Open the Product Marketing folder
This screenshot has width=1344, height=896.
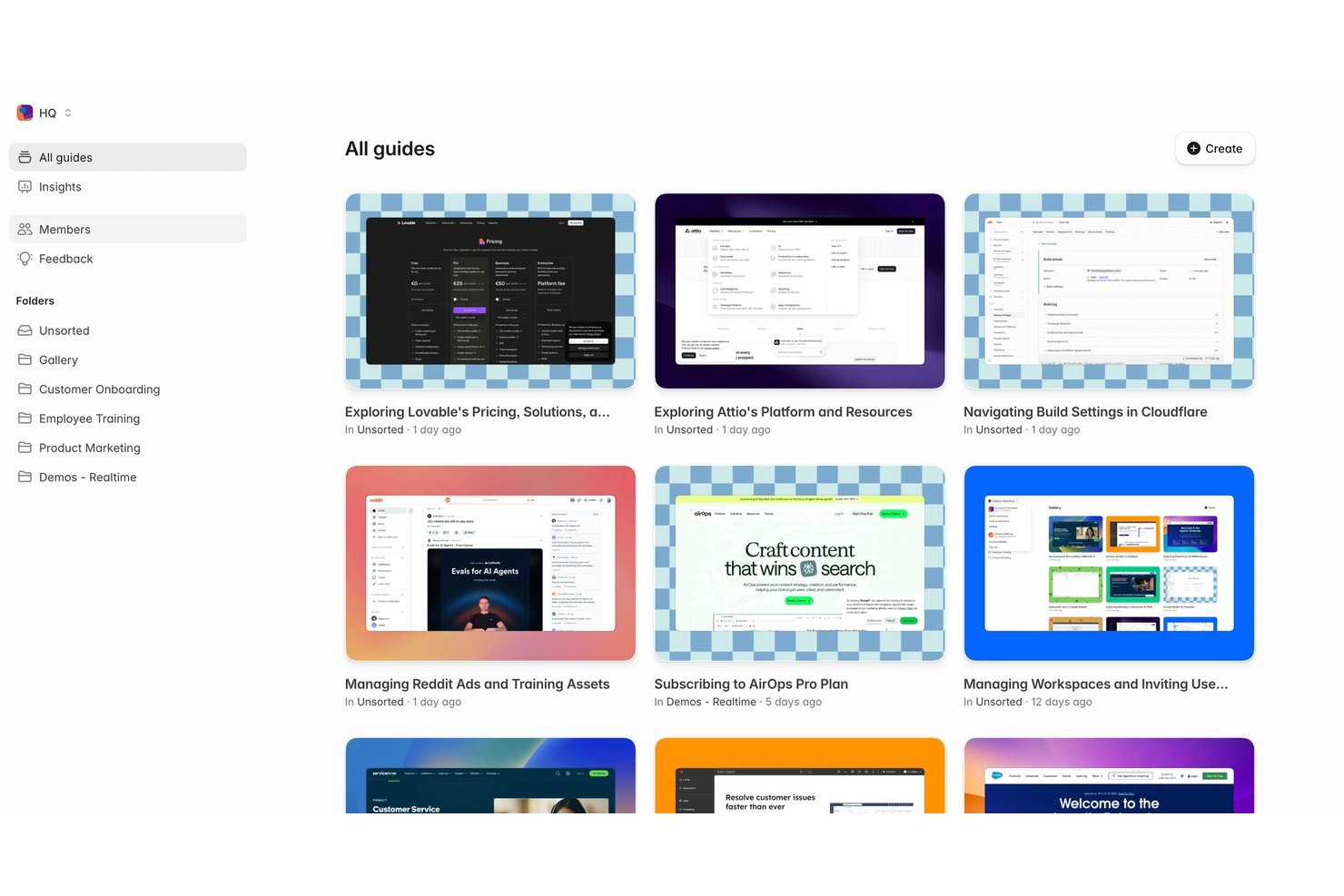click(128, 447)
